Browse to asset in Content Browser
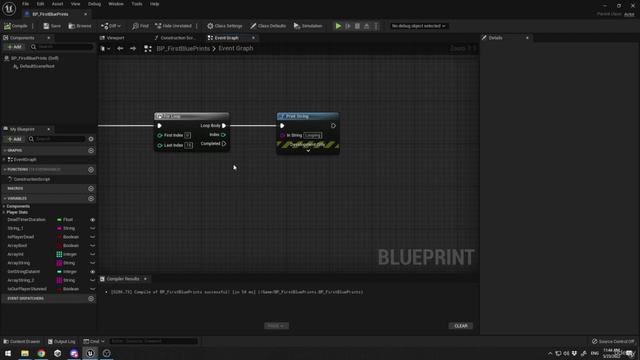Screen dimensions: 640x360 pos(80,26)
